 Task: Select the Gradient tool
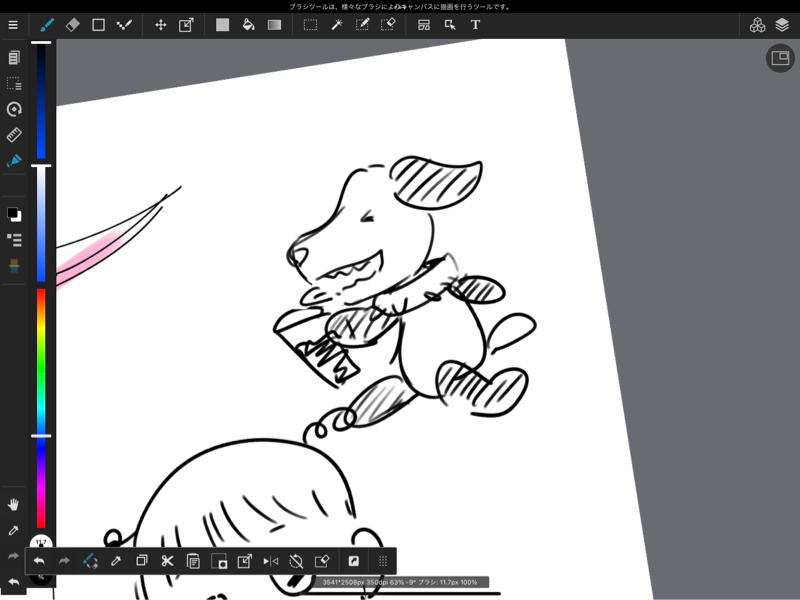point(274,25)
